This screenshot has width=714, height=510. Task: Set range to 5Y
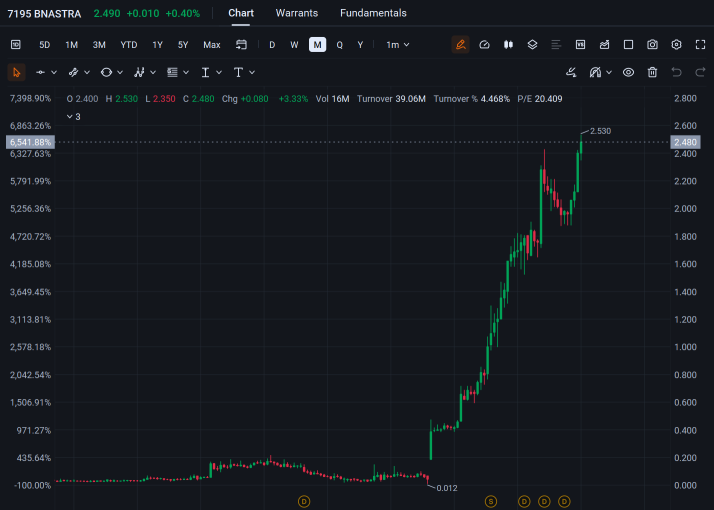coord(183,45)
